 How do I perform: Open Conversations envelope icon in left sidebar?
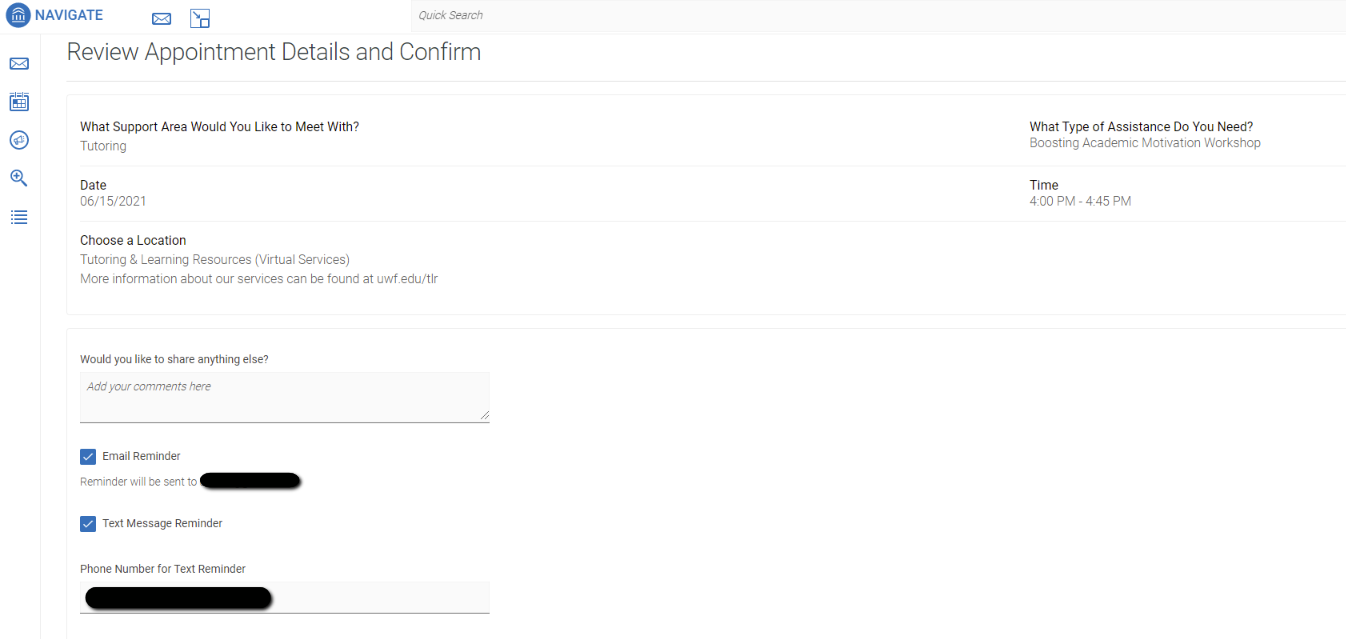pyautogui.click(x=19, y=64)
